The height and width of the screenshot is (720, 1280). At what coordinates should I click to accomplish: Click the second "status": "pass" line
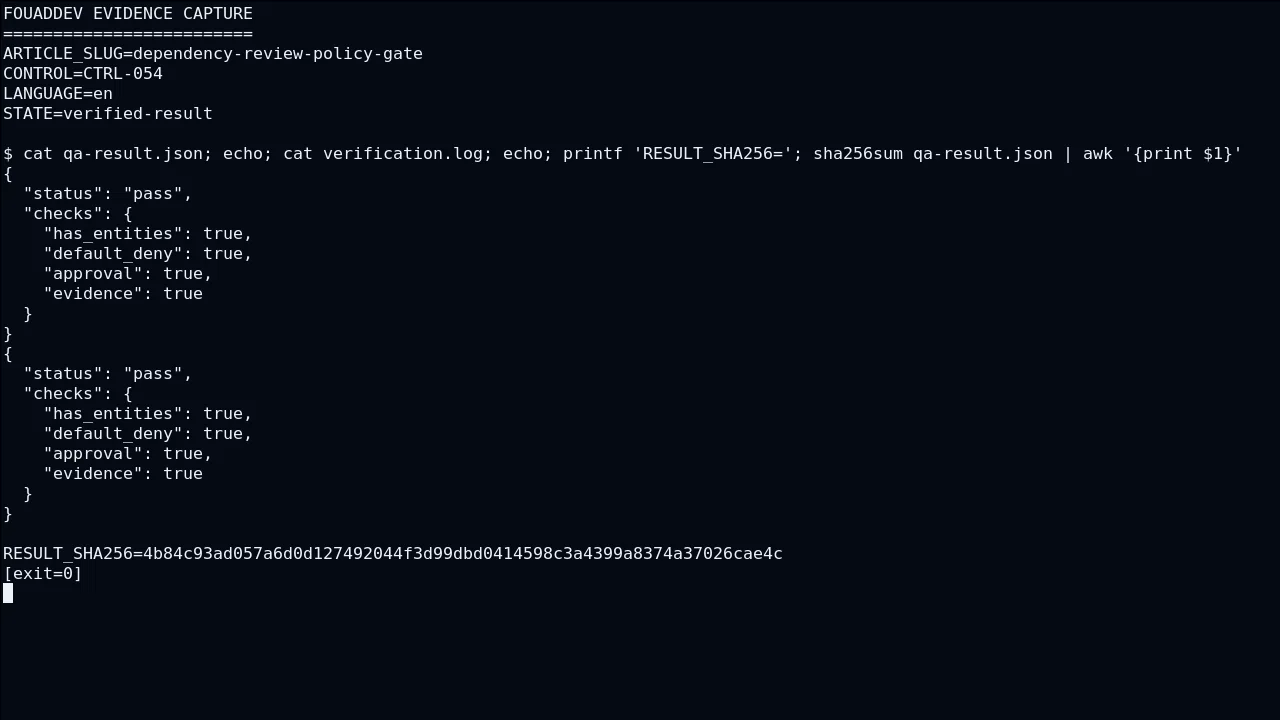(108, 373)
